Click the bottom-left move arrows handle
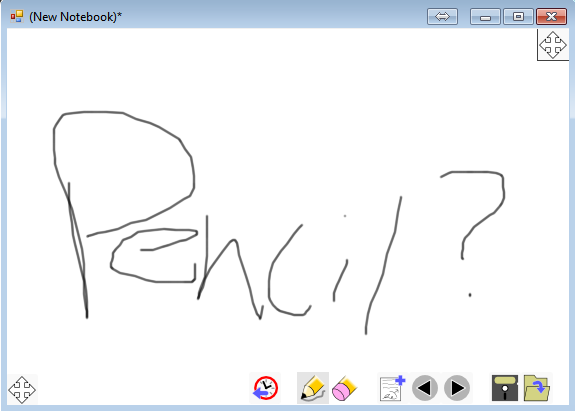 pos(22,390)
